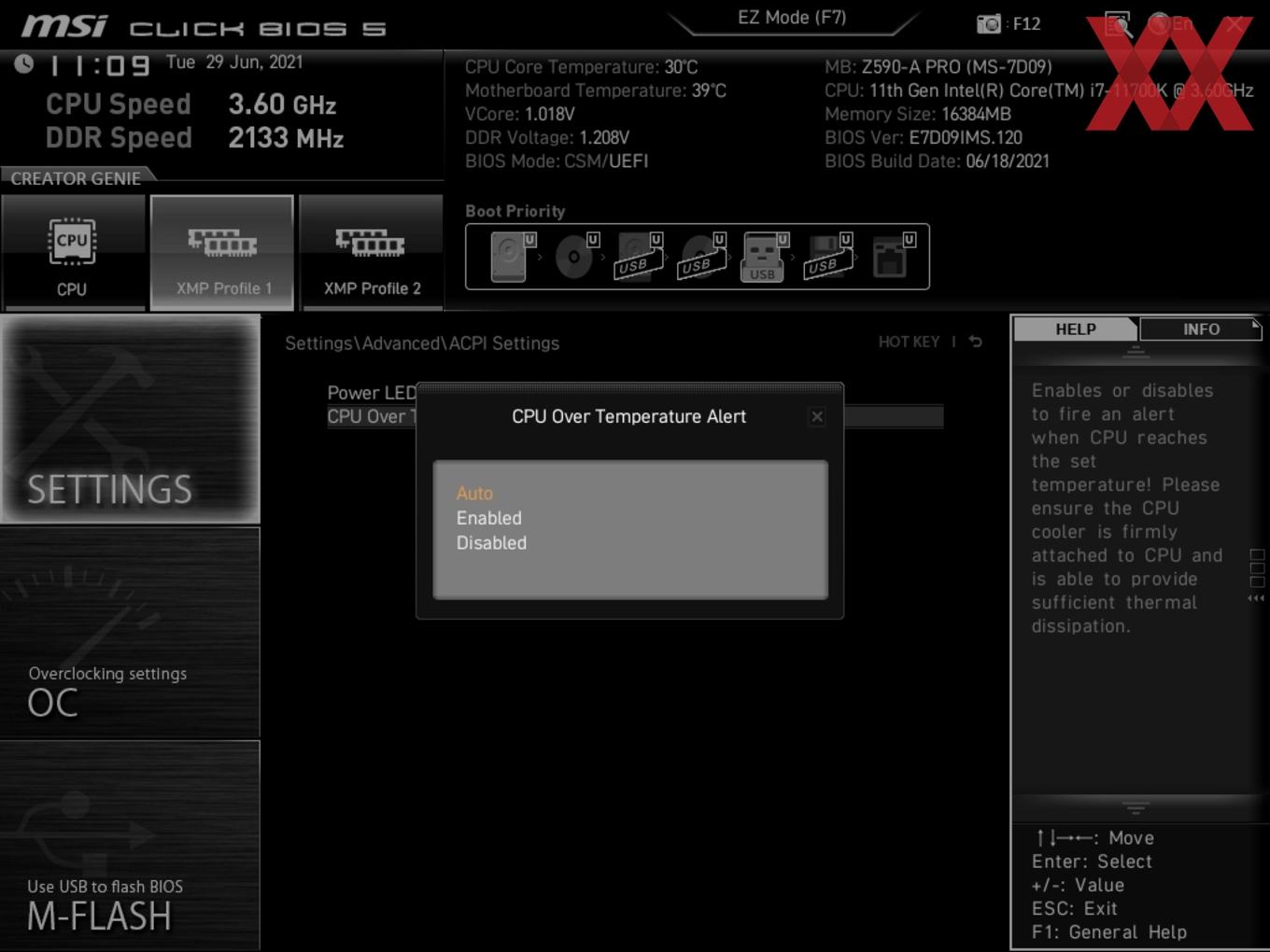The width and height of the screenshot is (1270, 952).
Task: Click the BIOS Ver E7D09IMS.120 text
Action: [924, 138]
